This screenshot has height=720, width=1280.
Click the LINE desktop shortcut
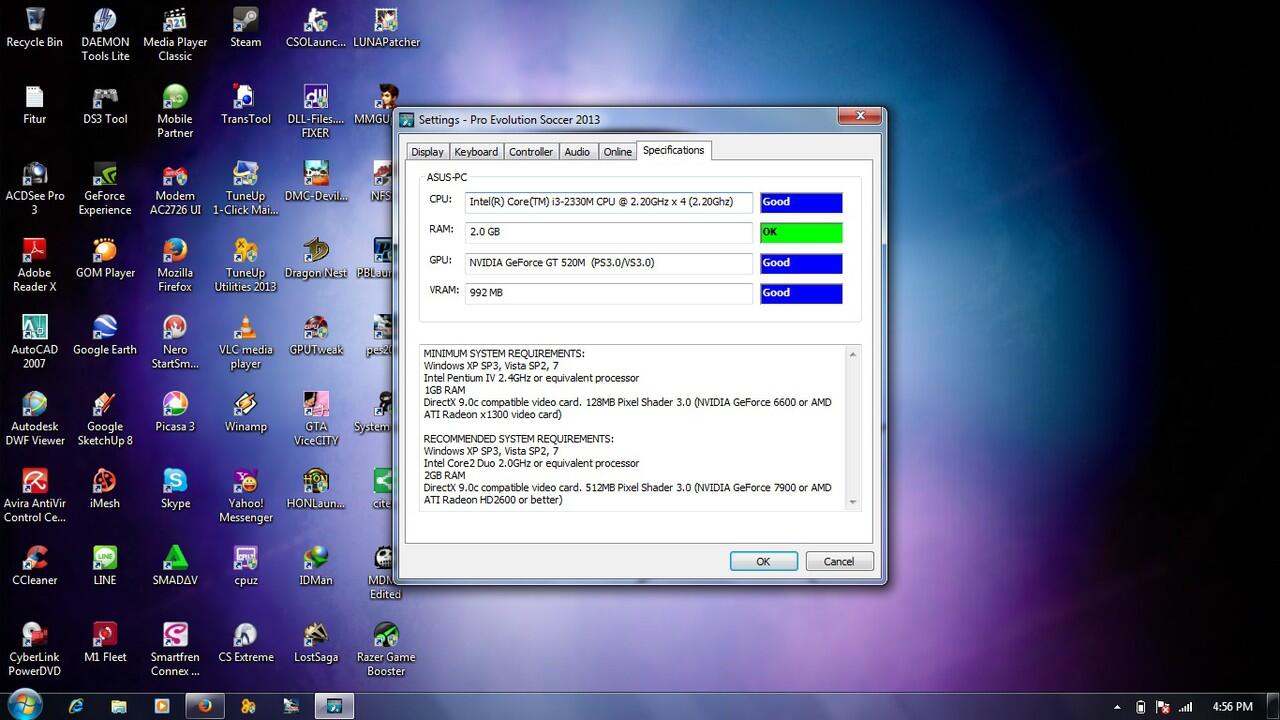(105, 567)
